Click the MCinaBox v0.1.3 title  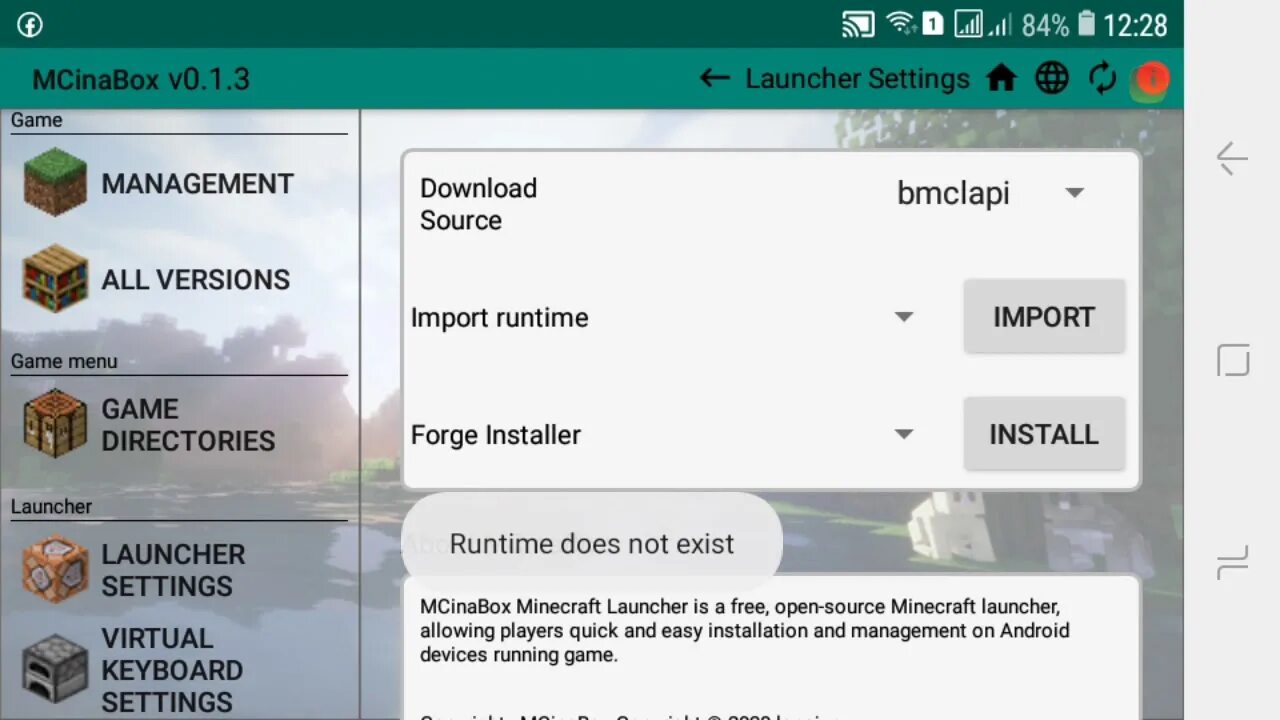tap(141, 79)
